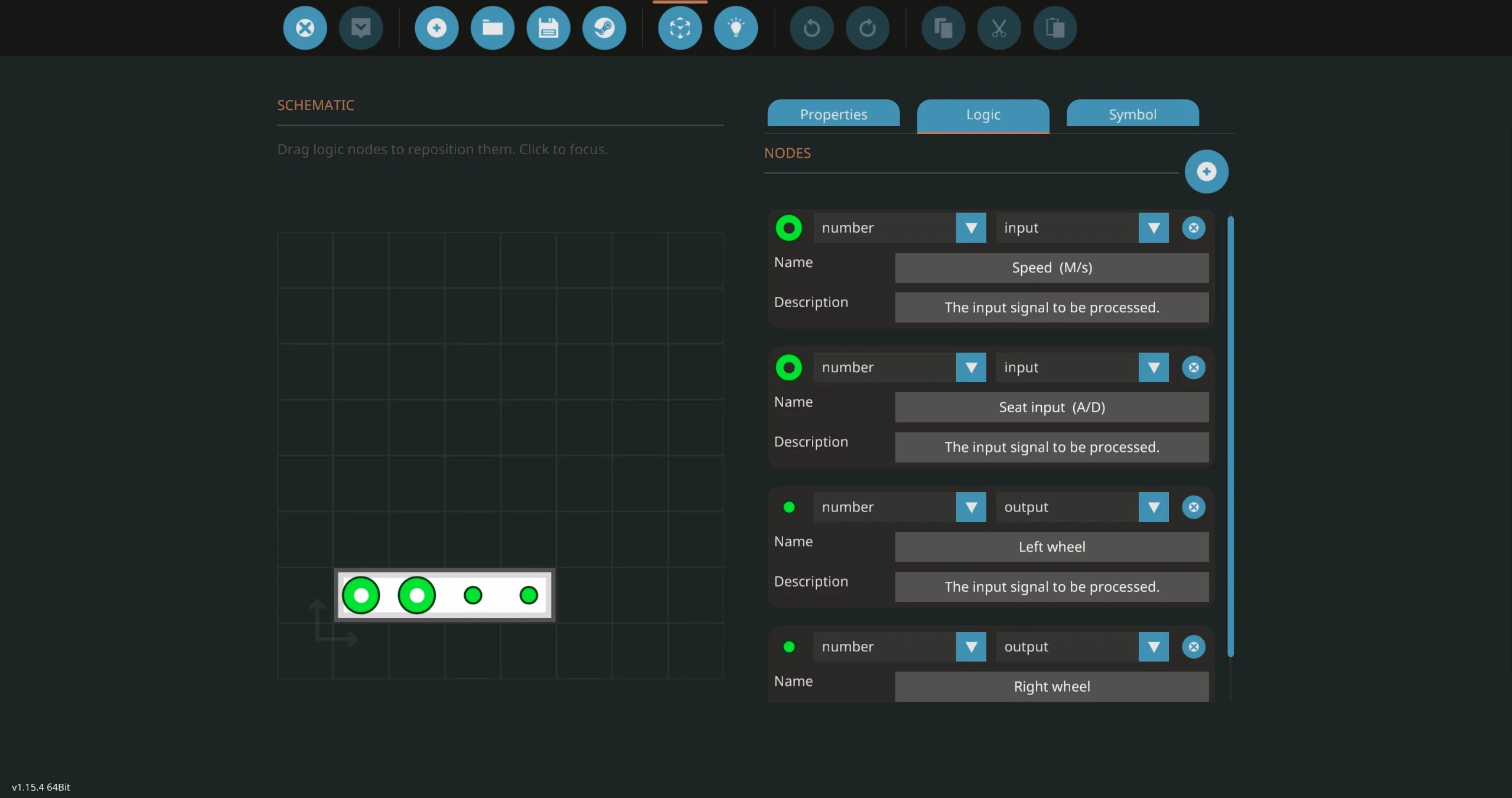Image resolution: width=1512 pixels, height=798 pixels.
Task: Click the nodes list vertical scrollbar
Action: pos(1230,436)
